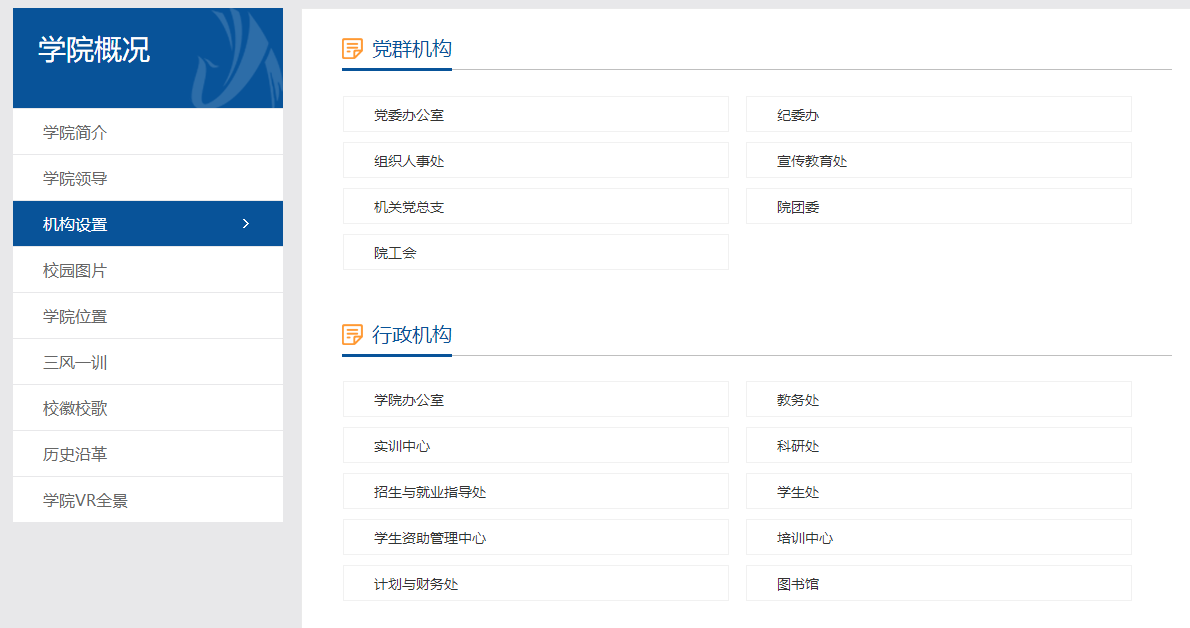Open the 院团委 link
Viewport: 1190px width, 628px height.
coord(798,207)
